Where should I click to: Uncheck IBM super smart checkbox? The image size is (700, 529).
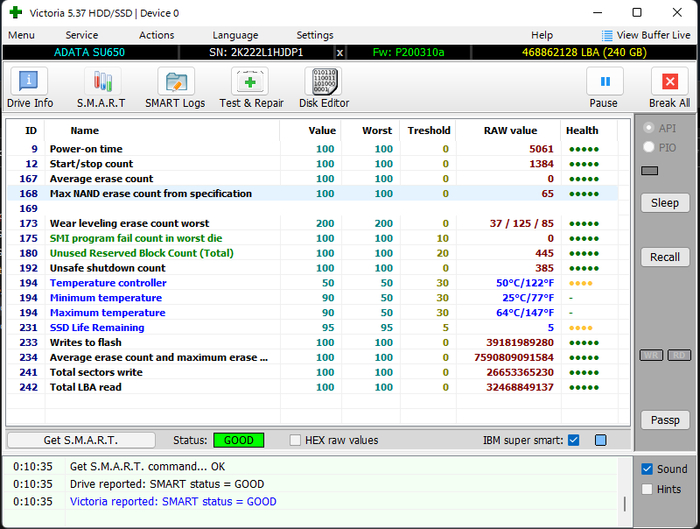point(574,440)
